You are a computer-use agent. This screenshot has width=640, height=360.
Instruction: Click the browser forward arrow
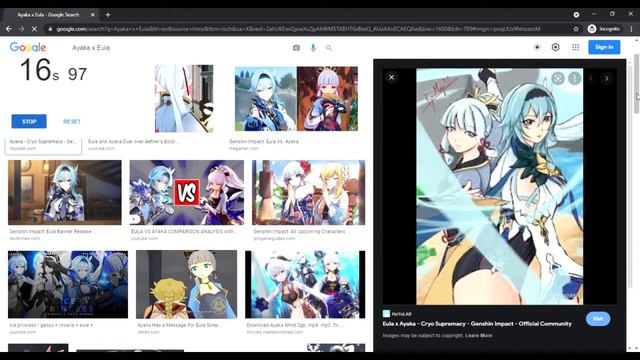pyautogui.click(x=21, y=29)
